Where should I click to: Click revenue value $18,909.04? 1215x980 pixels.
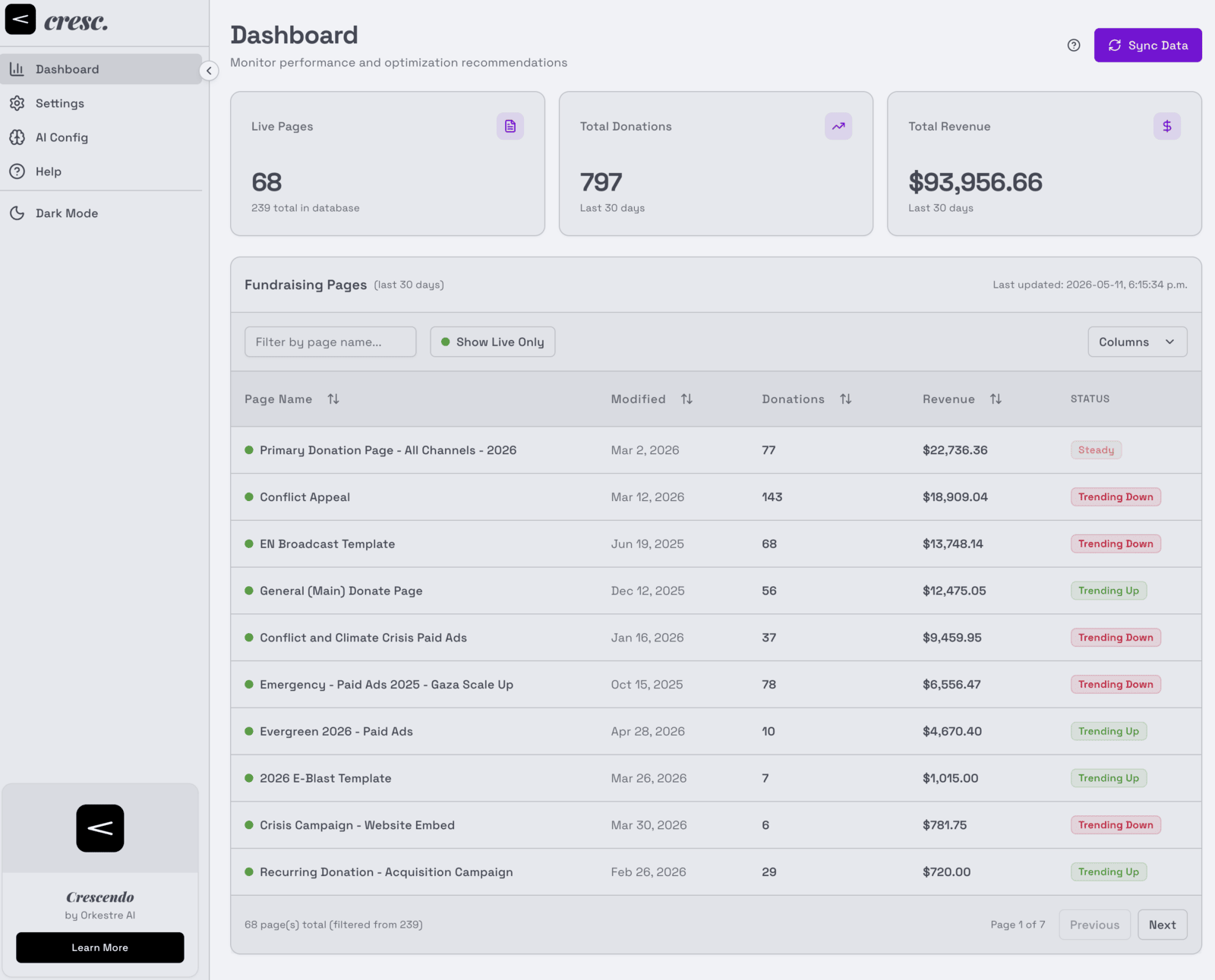955,497
